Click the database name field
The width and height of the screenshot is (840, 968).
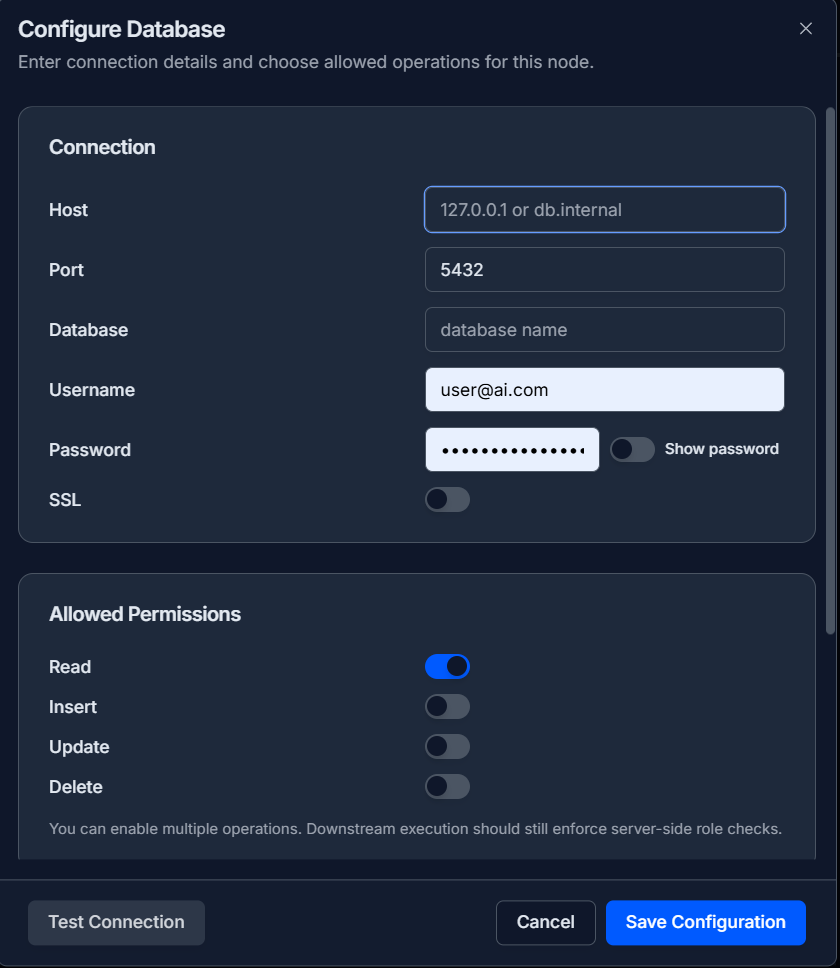[604, 329]
